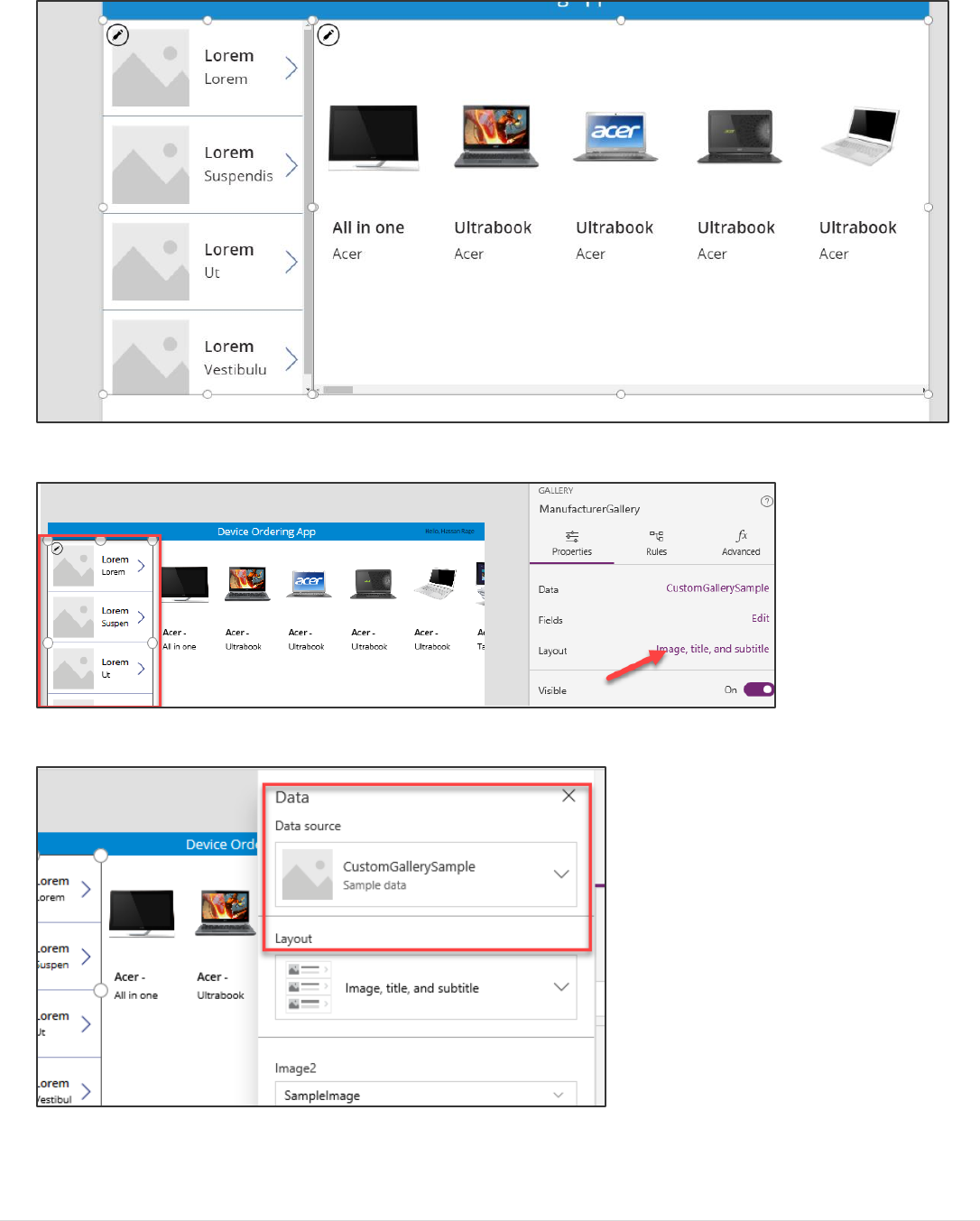
Task: Close the Data panel with the X
Action: click(569, 796)
